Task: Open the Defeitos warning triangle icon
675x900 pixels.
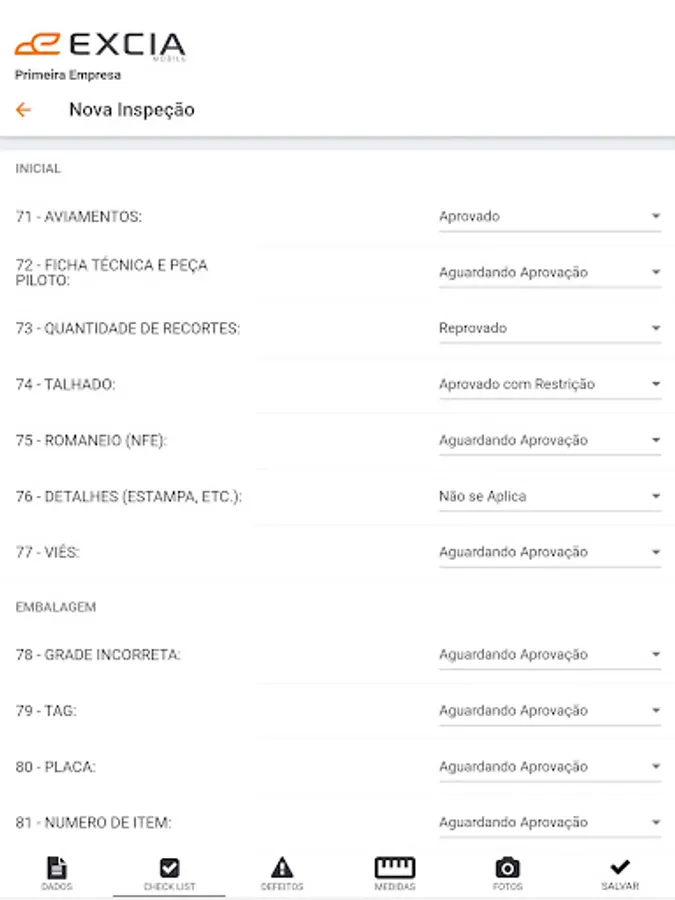Action: tap(282, 868)
